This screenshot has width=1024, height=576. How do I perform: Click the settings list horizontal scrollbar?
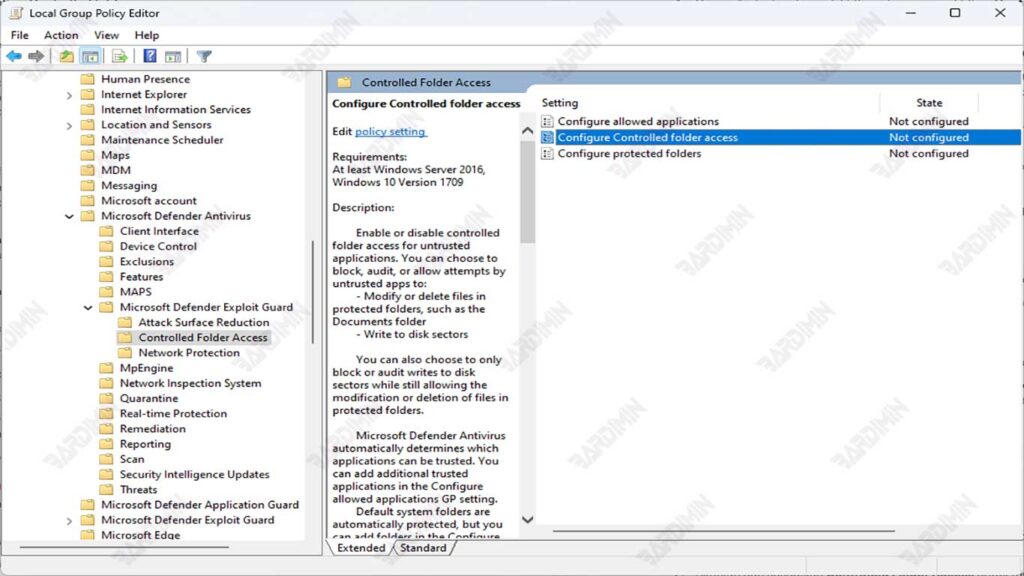pos(724,531)
